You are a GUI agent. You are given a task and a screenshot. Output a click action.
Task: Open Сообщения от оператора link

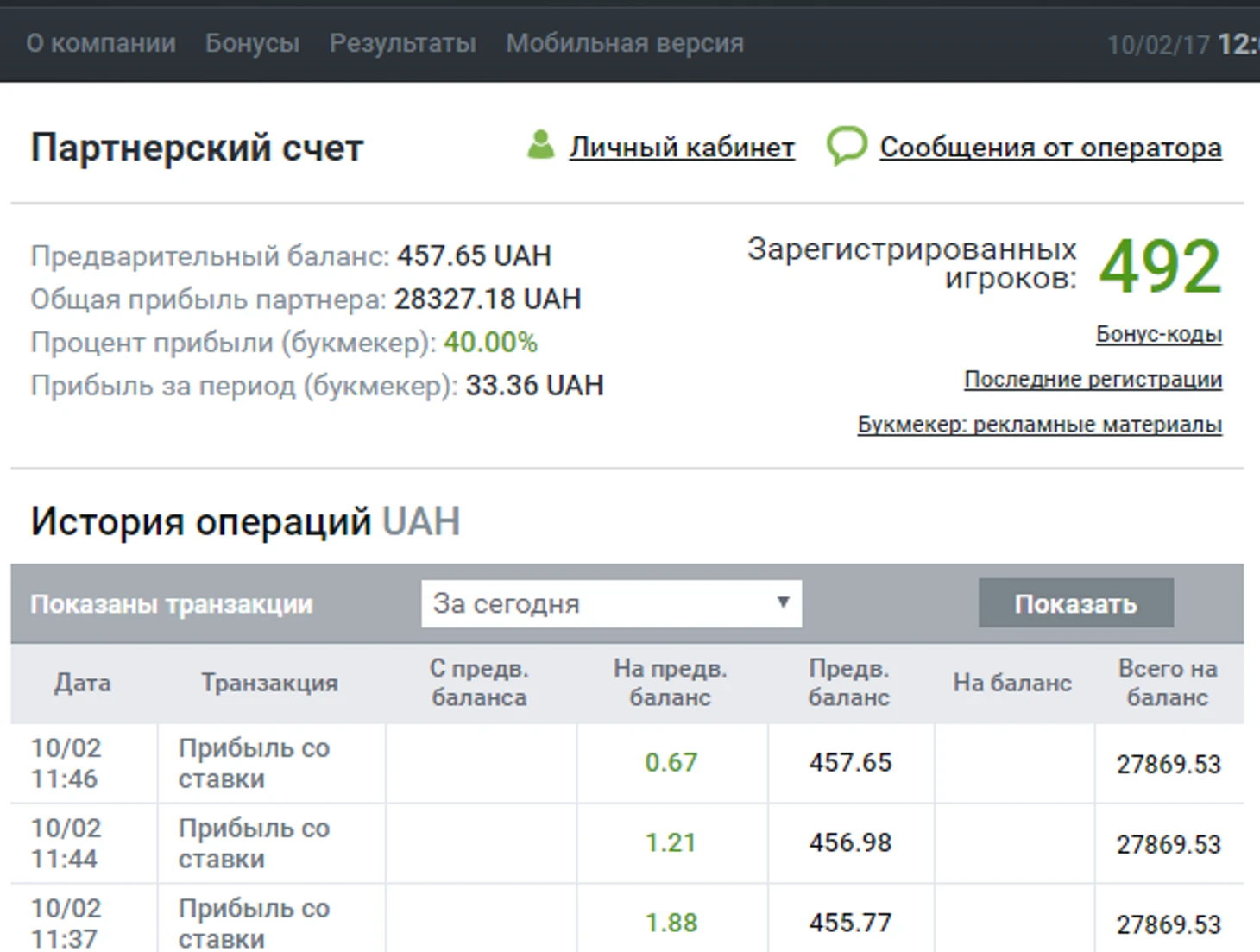click(x=1050, y=148)
